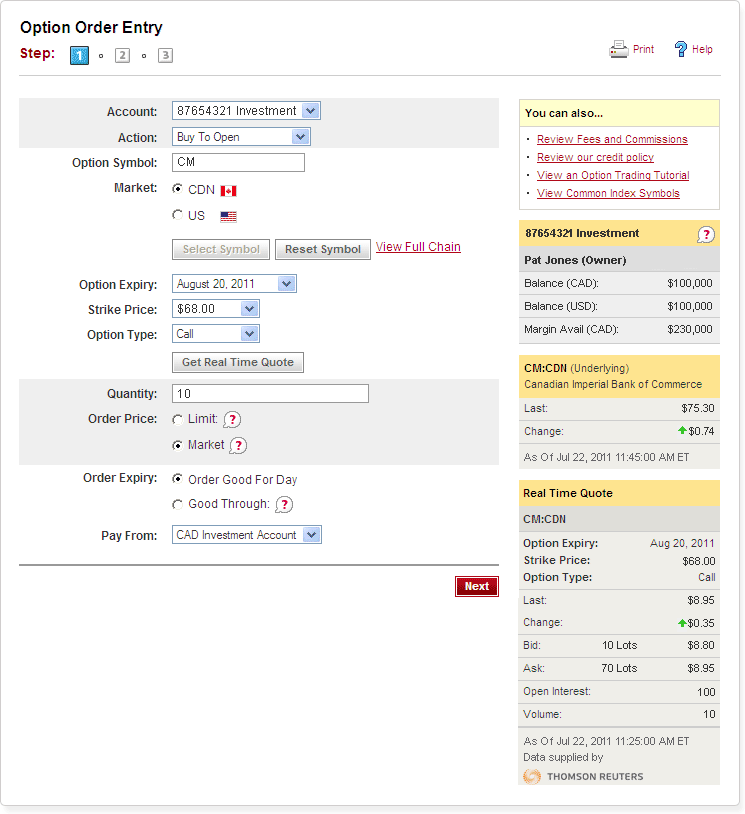The image size is (745, 814).
Task: Click the printer icon
Action: point(618,49)
